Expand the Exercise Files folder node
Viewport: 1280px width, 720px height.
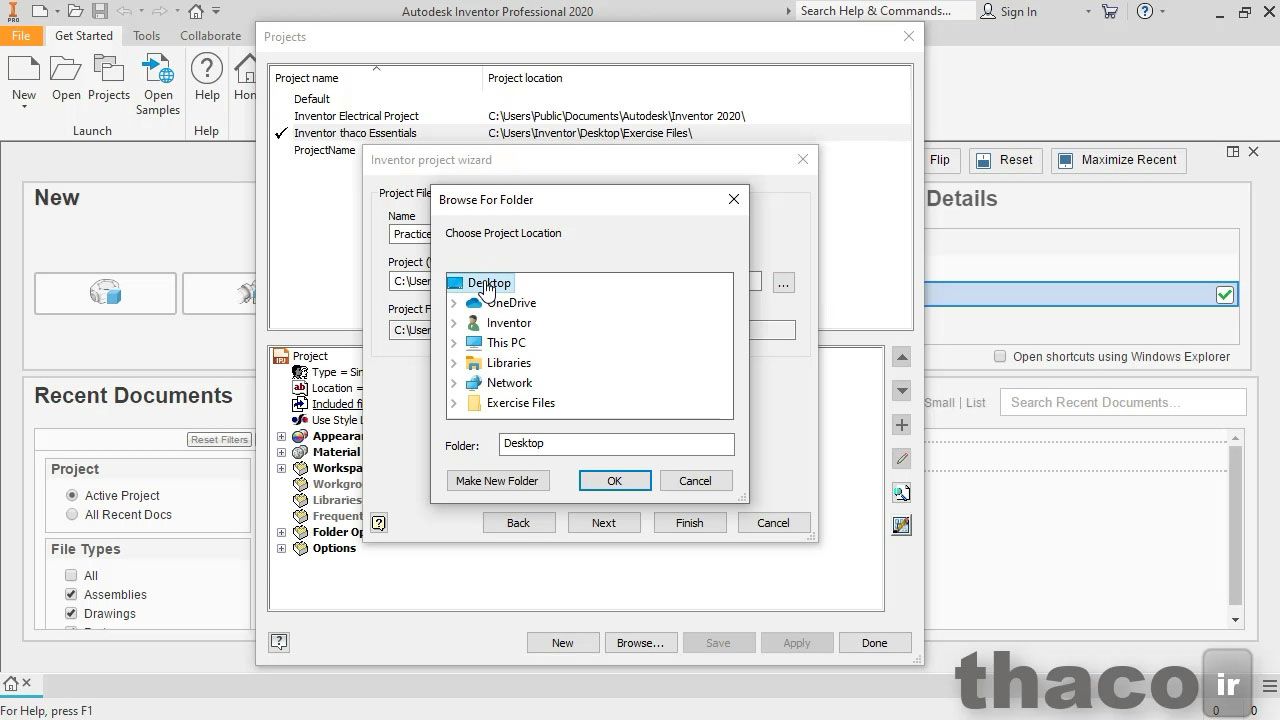[x=454, y=403]
